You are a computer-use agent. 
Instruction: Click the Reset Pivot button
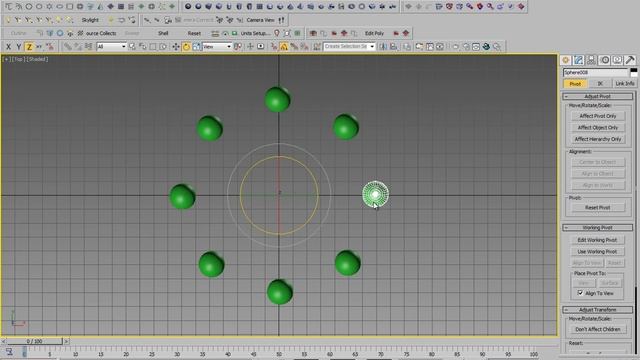click(598, 207)
